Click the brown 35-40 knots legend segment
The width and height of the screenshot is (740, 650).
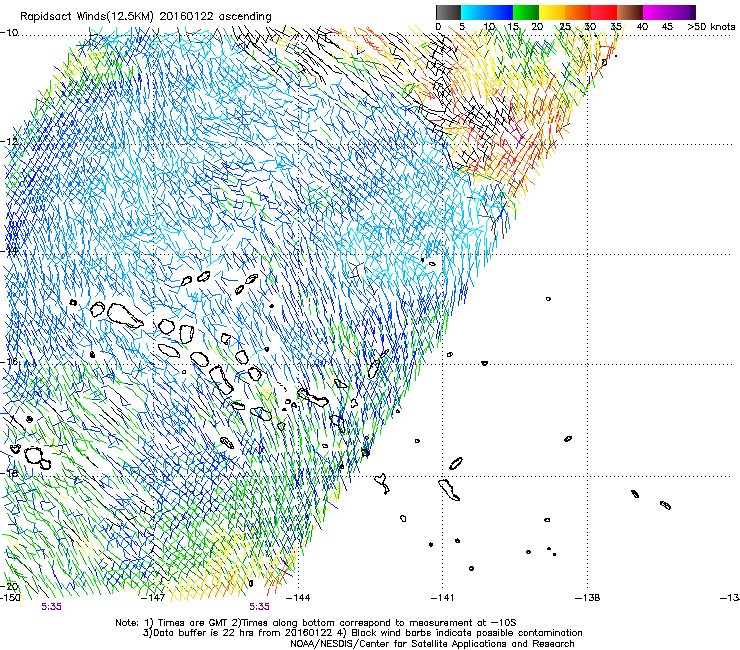[630, 12]
